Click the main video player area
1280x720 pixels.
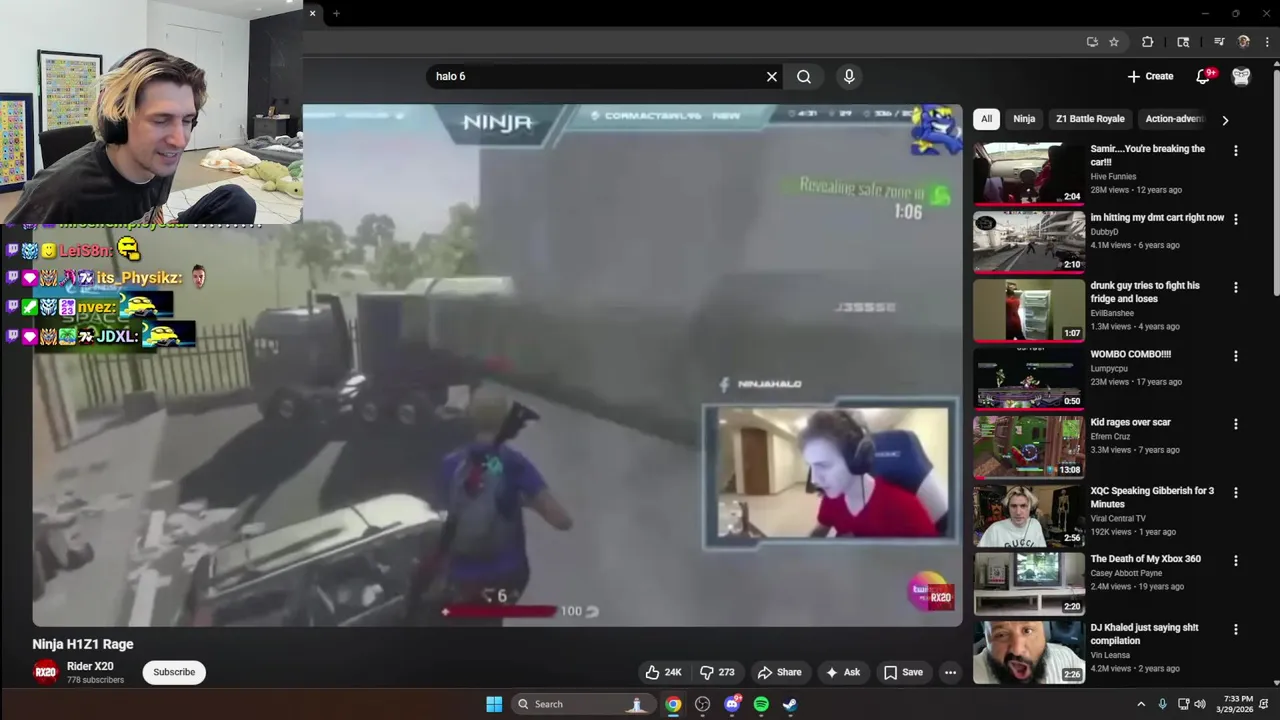[497, 365]
